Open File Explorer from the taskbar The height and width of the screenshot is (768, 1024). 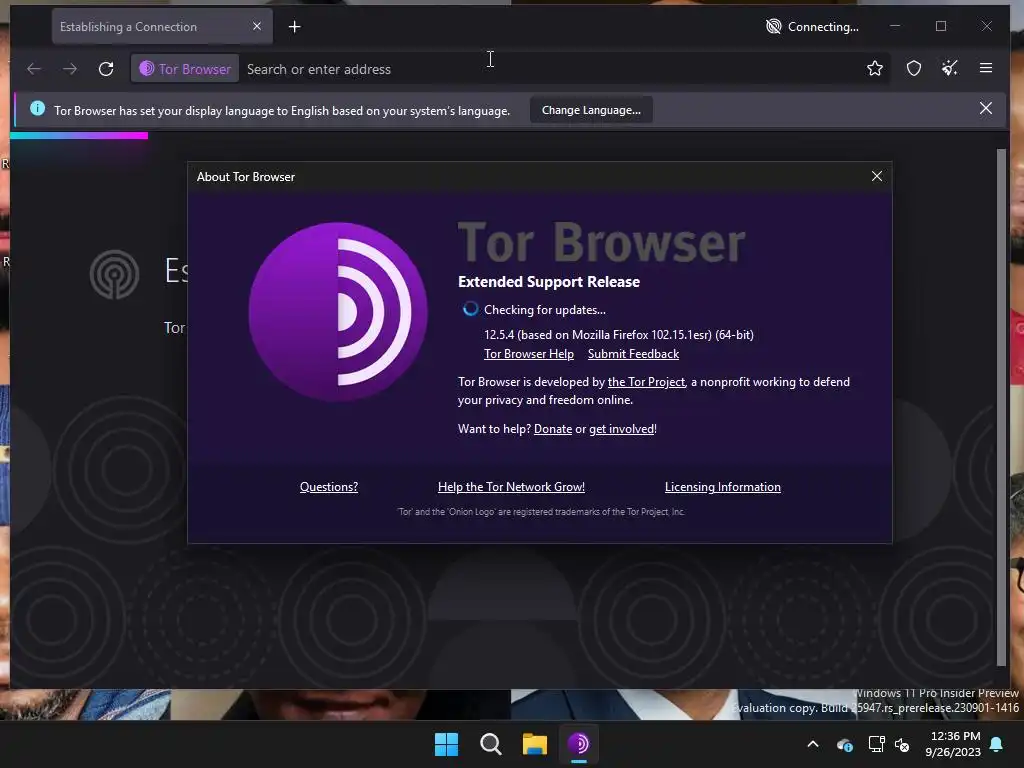[x=534, y=744]
